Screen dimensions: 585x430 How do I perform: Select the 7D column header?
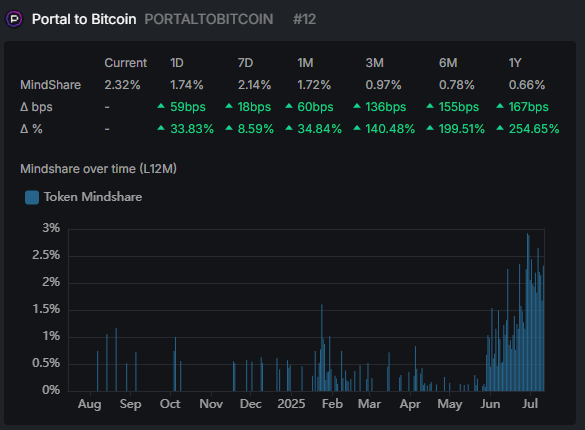[245, 63]
